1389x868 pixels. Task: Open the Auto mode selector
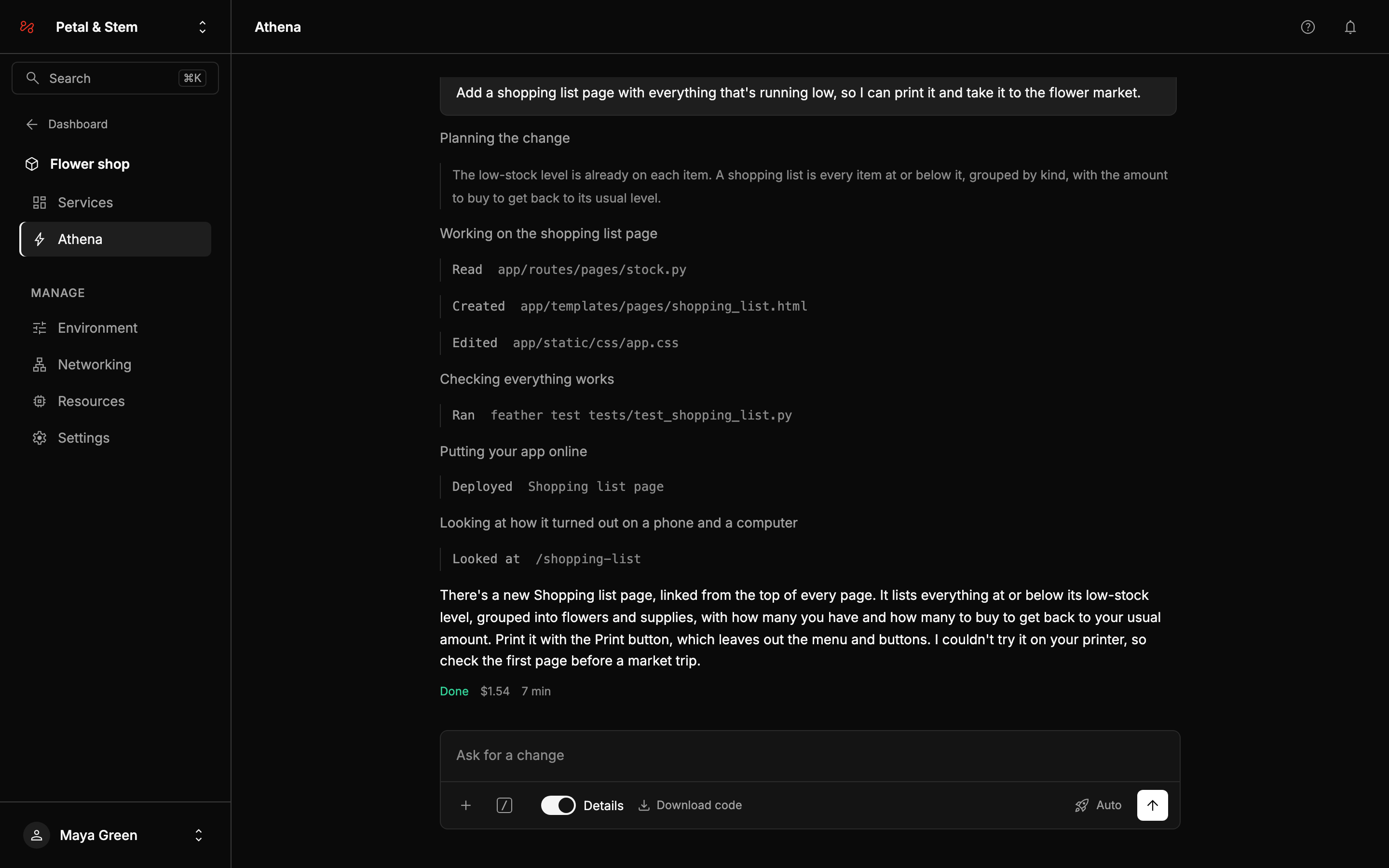tap(1098, 805)
